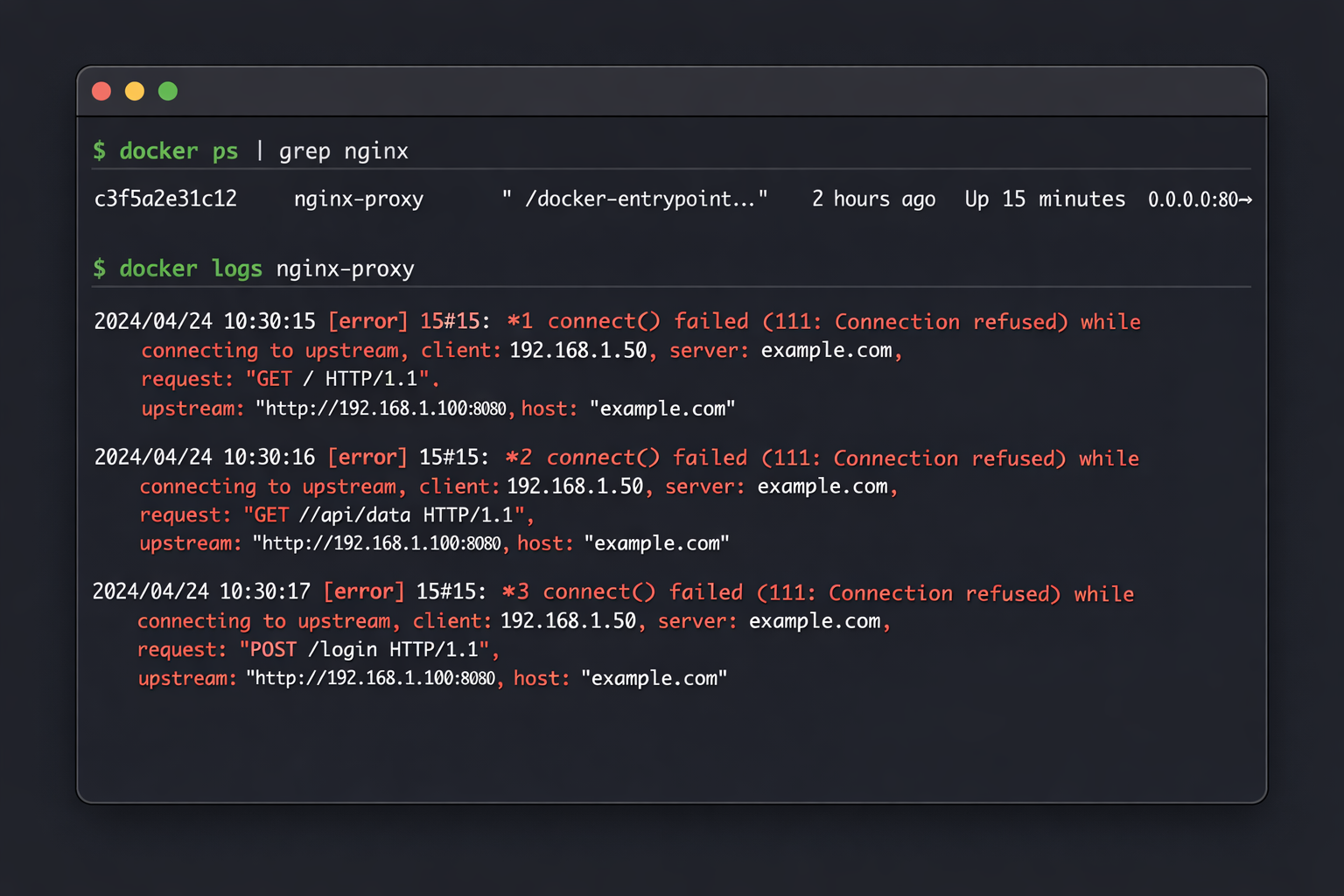Screen dimensions: 1344x896
Task: Click the /docker-entrypoint... command column
Action: 636,199
